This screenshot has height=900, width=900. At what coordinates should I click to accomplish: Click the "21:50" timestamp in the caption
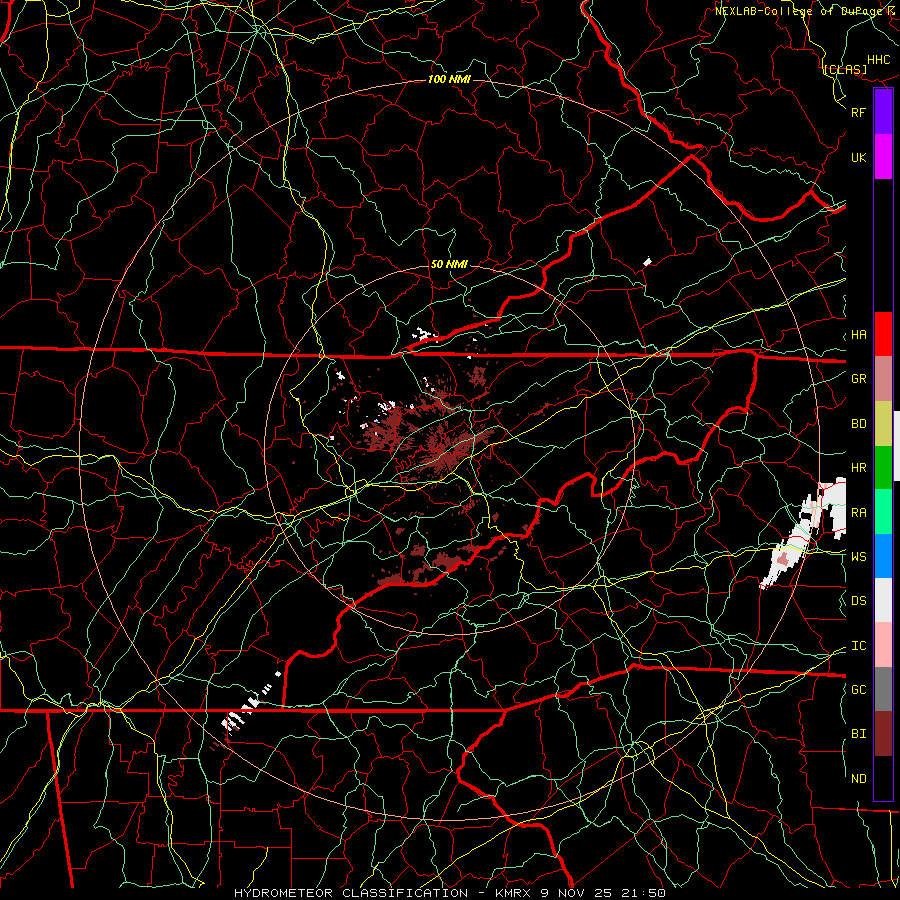coord(644,893)
